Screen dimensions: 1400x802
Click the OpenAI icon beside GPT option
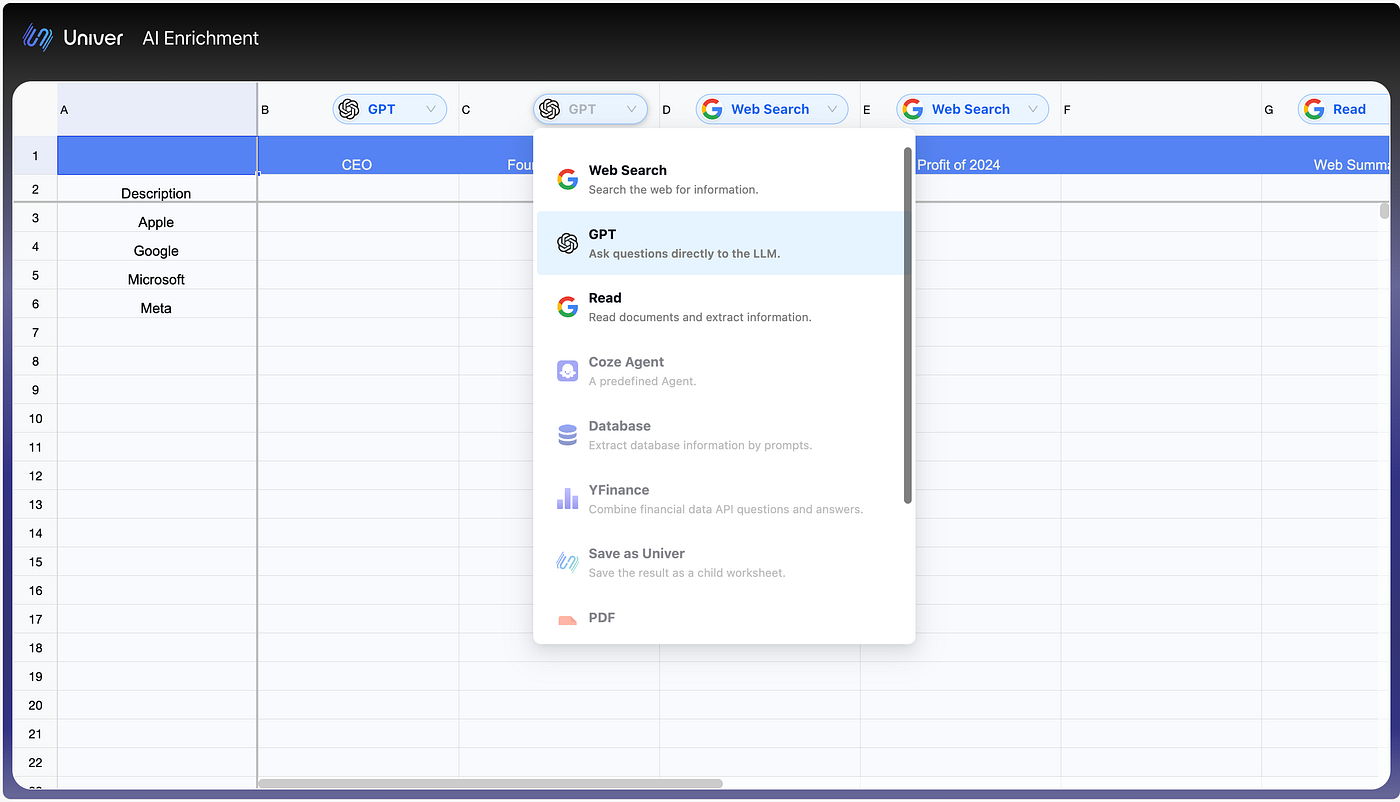click(x=567, y=243)
